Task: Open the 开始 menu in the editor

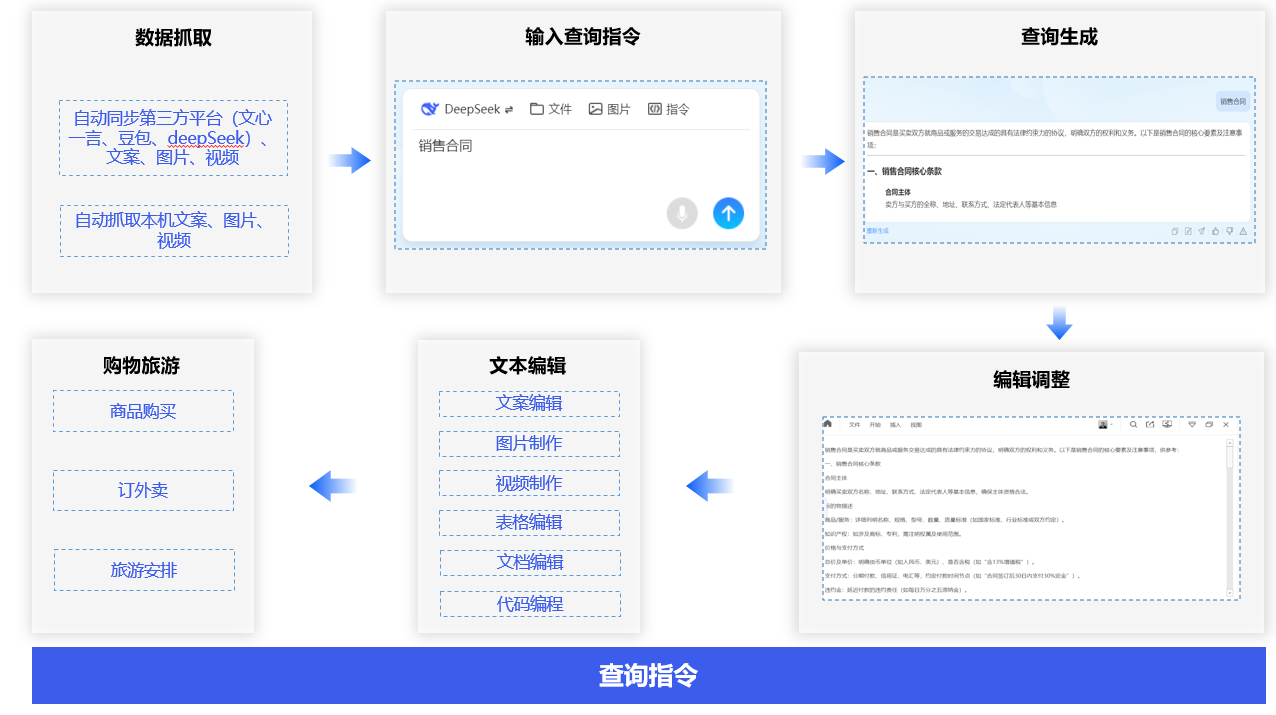Action: pos(875,425)
